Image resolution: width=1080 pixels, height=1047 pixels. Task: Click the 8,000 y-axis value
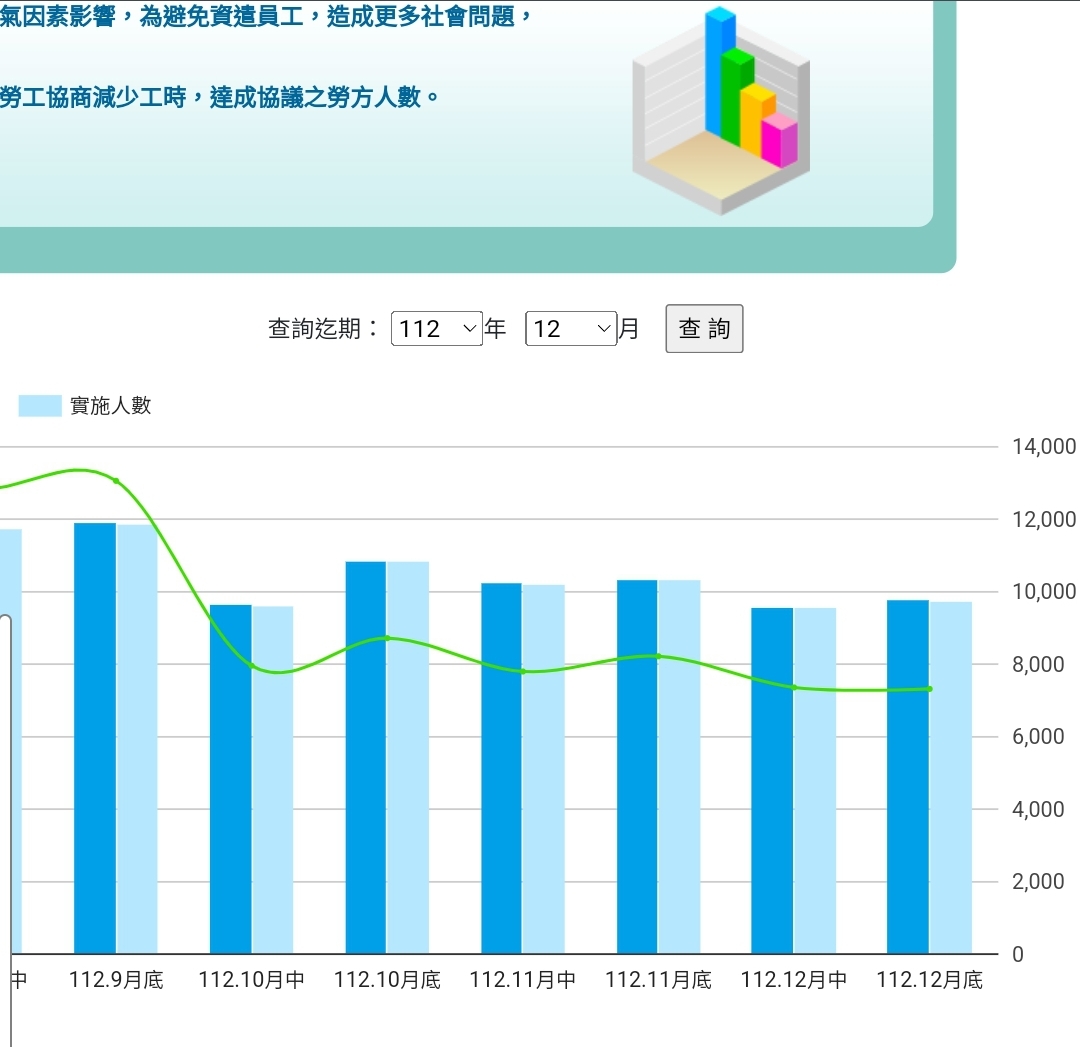1038,664
